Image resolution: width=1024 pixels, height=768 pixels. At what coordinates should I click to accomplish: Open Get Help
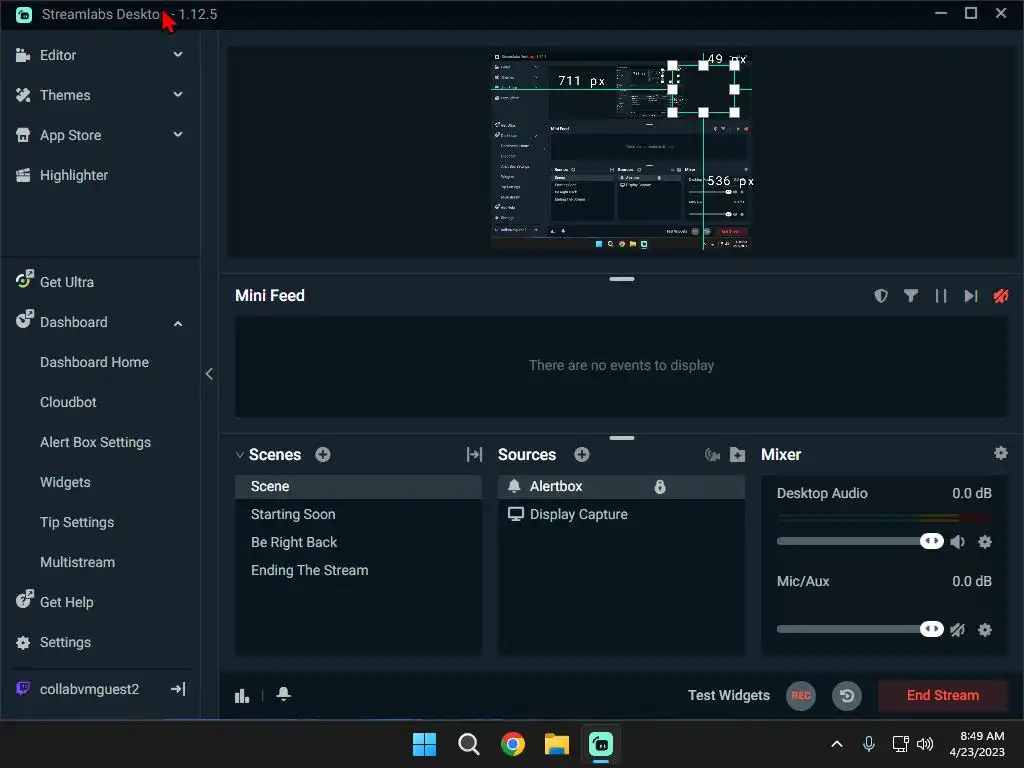pyautogui.click(x=66, y=602)
